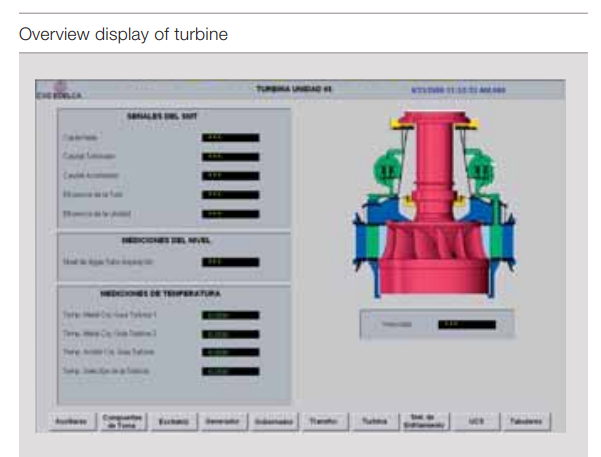Viewport: 601px width, 457px height.
Task: Switch to the Gobernador screen
Action: (274, 422)
